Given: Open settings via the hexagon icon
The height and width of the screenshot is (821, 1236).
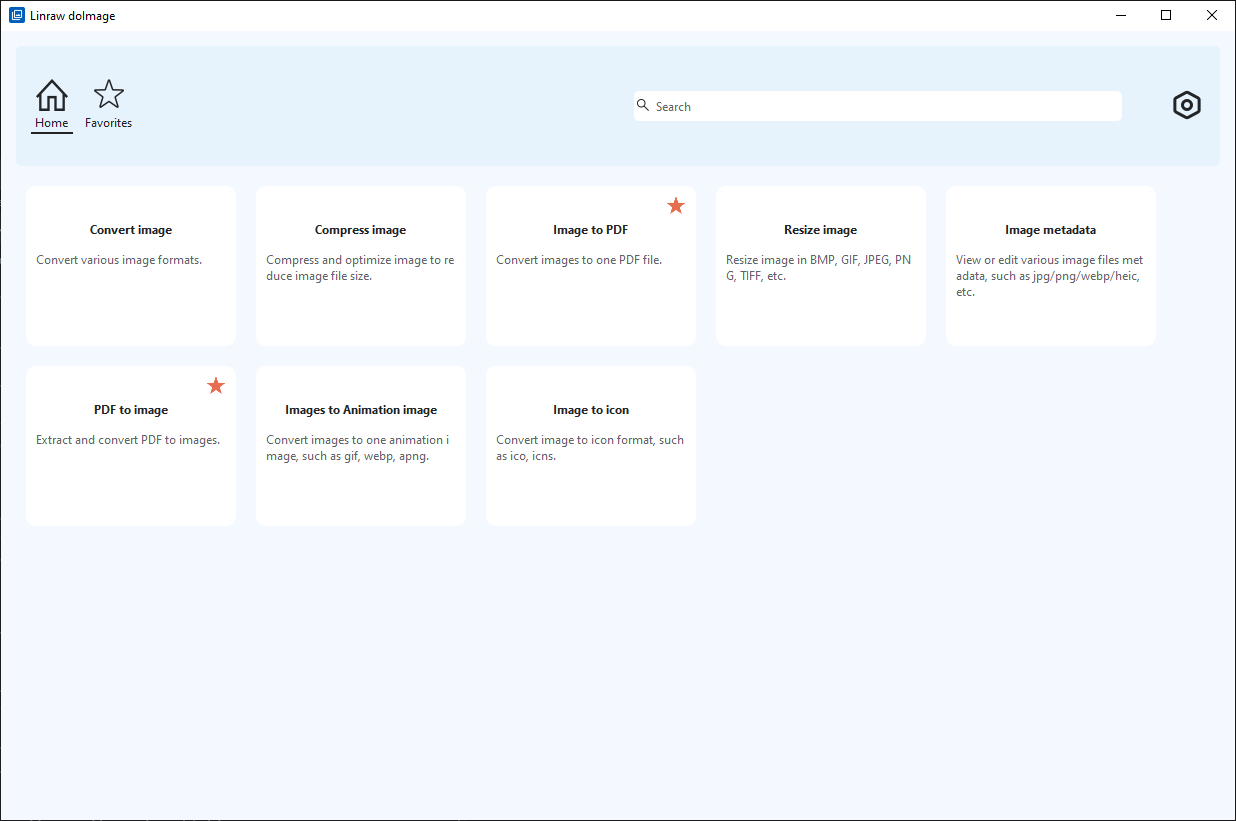Looking at the screenshot, I should pos(1186,105).
